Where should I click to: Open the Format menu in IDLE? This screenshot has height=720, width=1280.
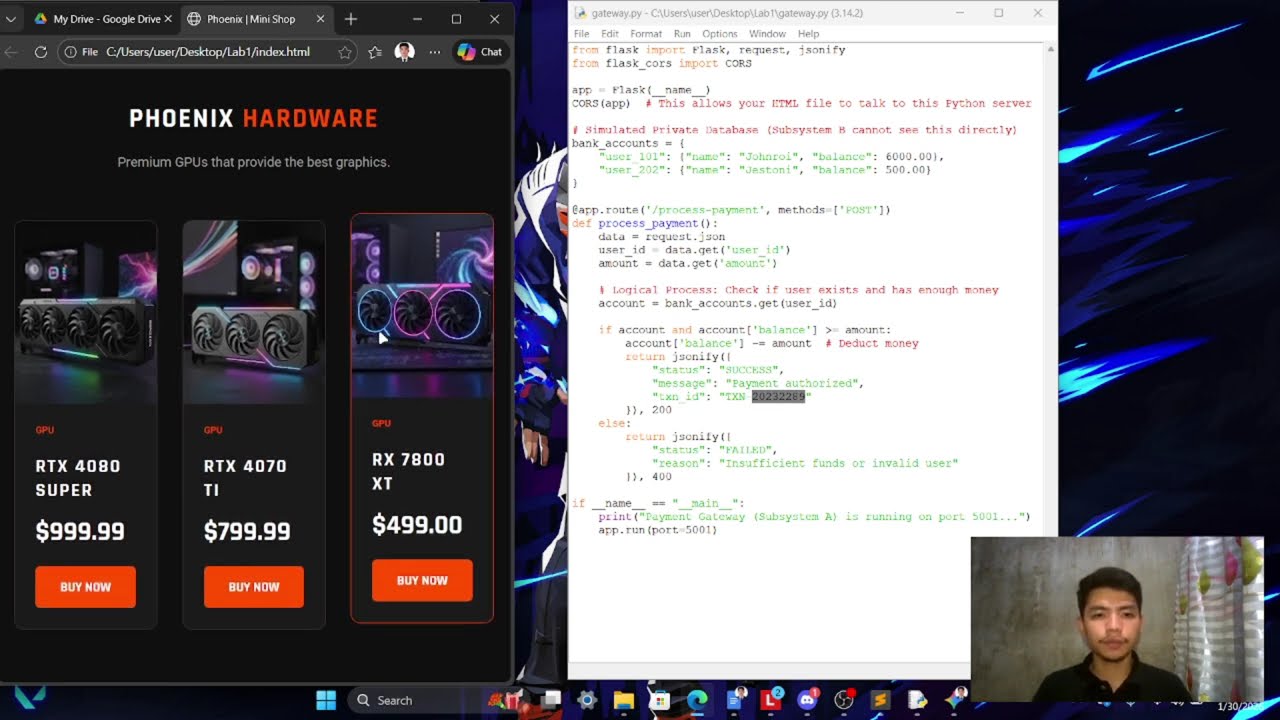click(x=646, y=34)
